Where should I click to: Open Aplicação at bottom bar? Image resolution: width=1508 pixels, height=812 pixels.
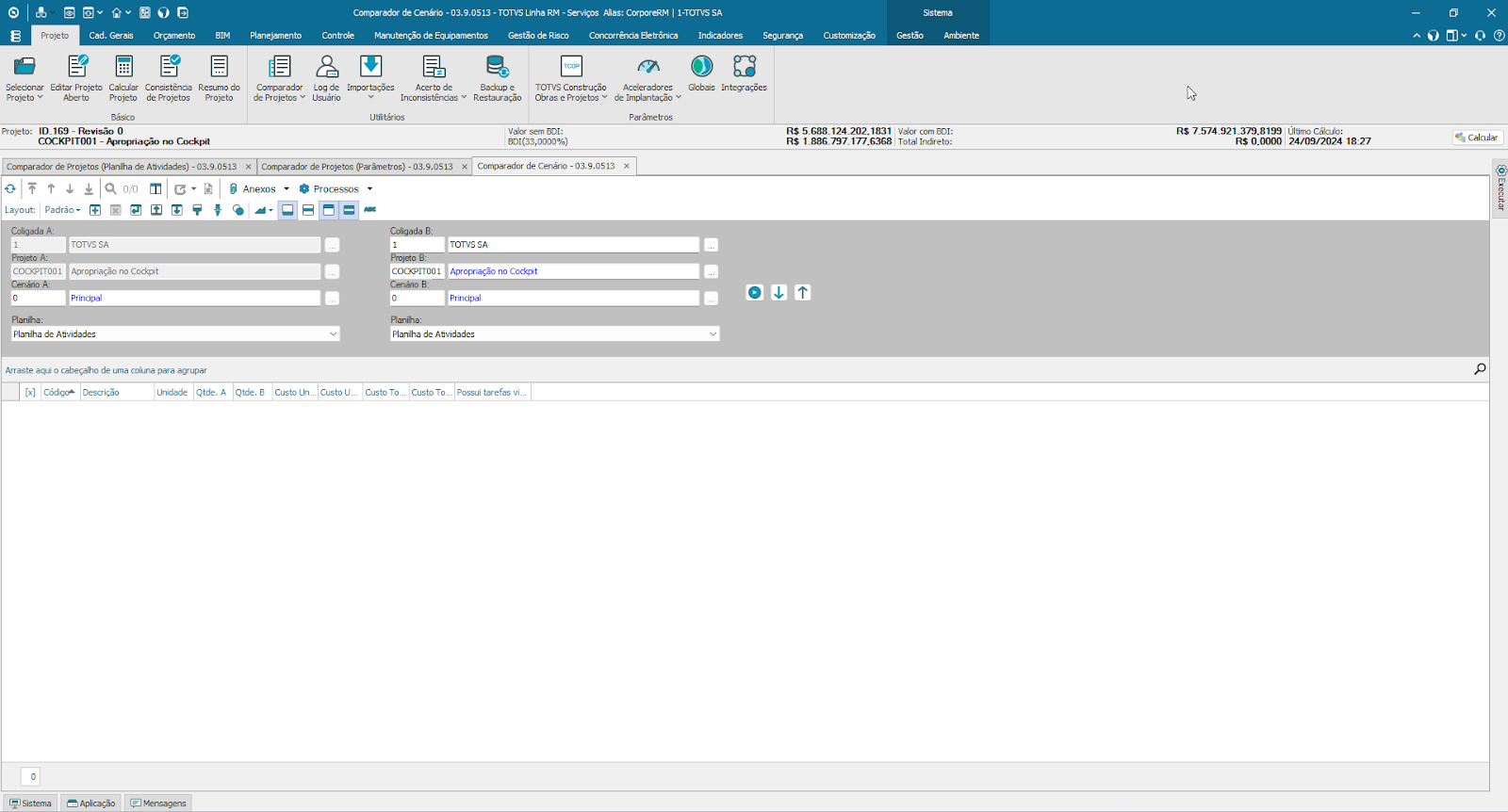pyautogui.click(x=91, y=804)
